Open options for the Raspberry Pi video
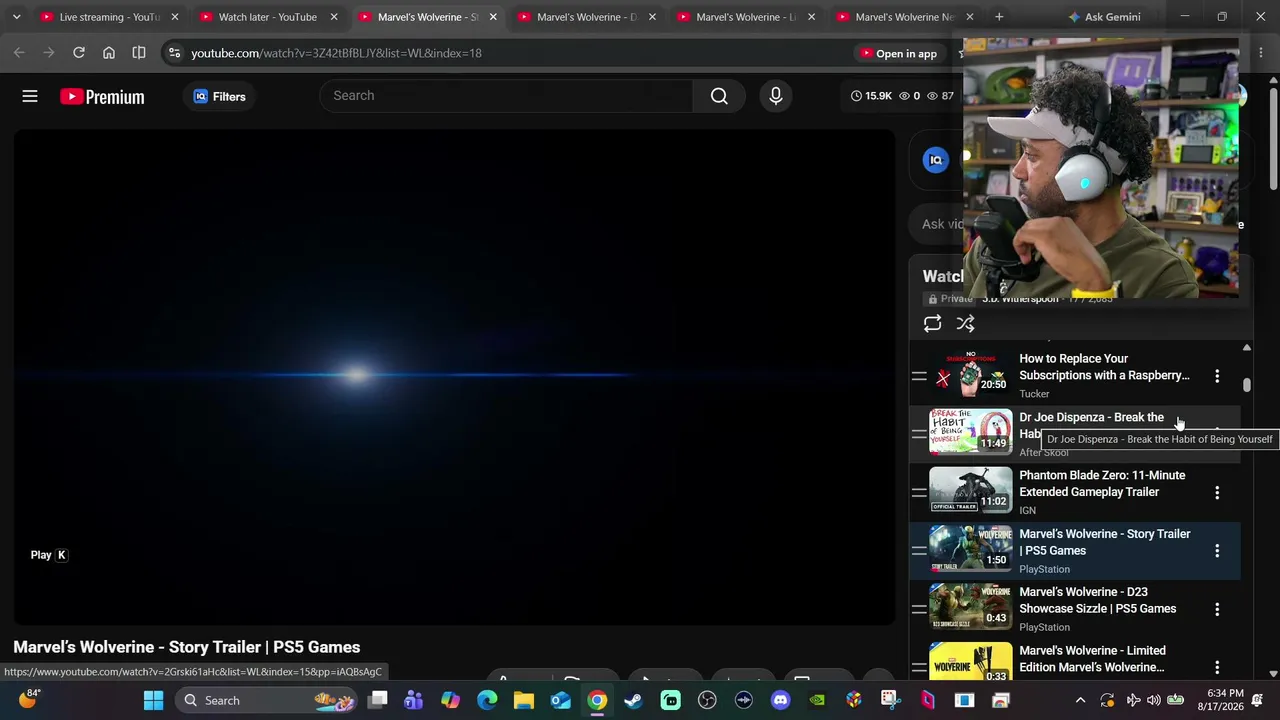Screen dimensions: 1280x720 click(x=1217, y=376)
